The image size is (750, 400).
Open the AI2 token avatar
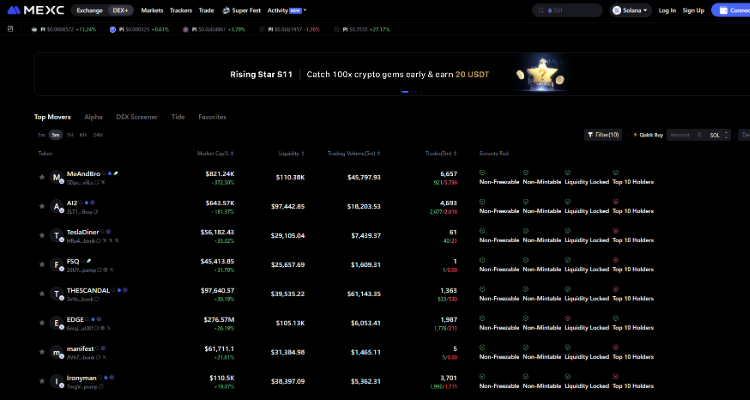pos(56,207)
